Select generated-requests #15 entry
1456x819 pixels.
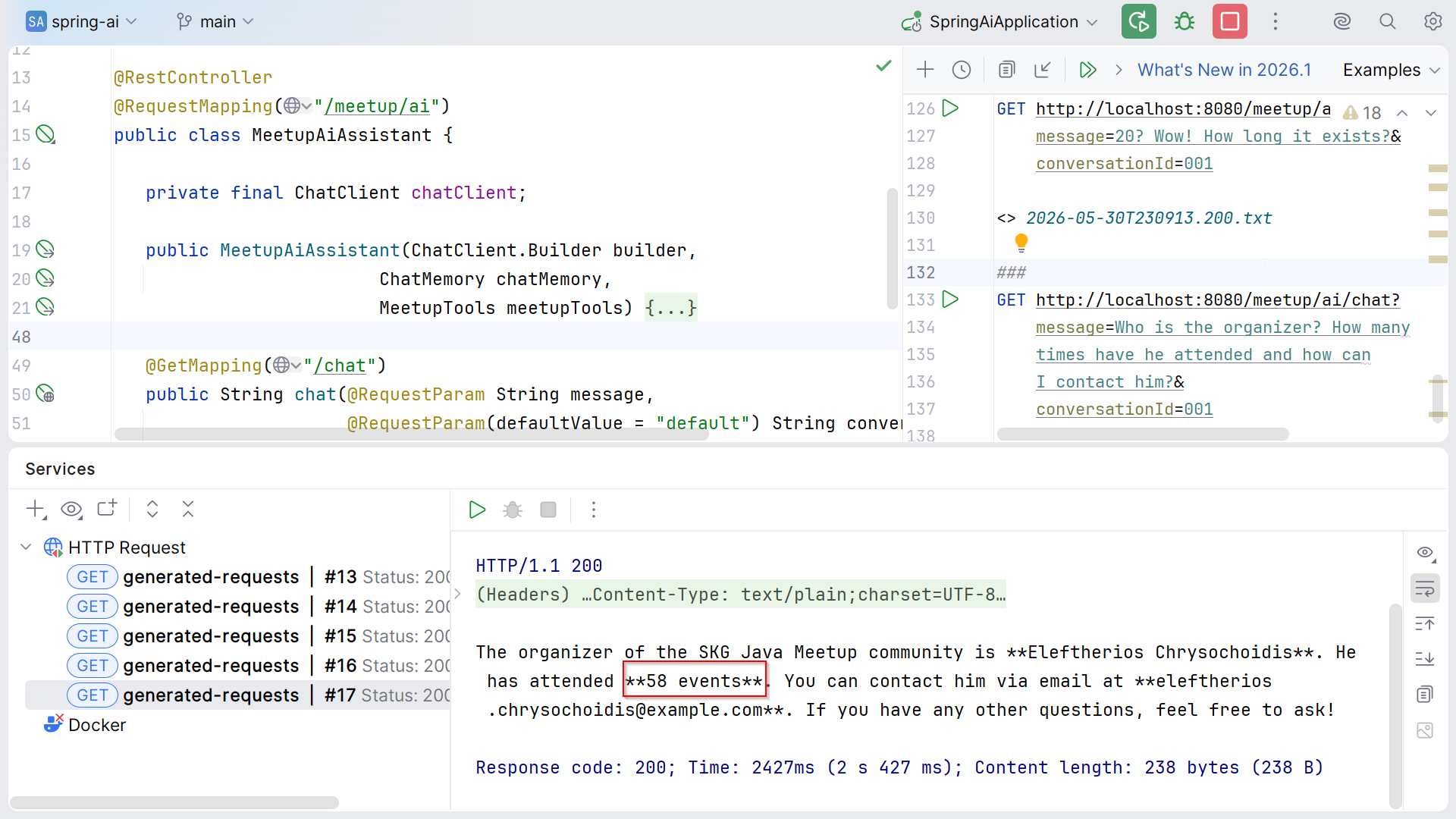[258, 636]
